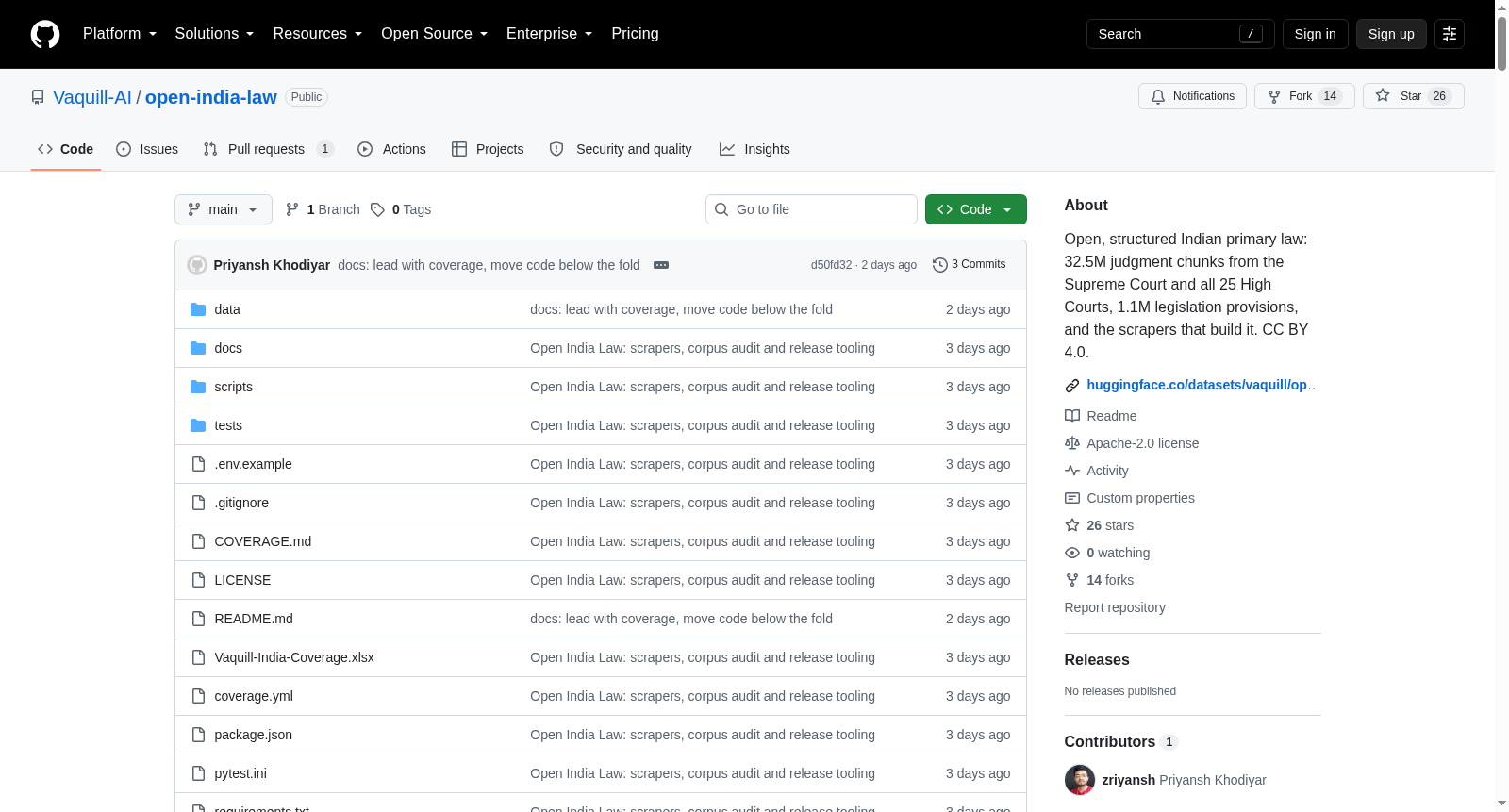
Task: Expand the Open Source menu
Action: click(x=435, y=34)
